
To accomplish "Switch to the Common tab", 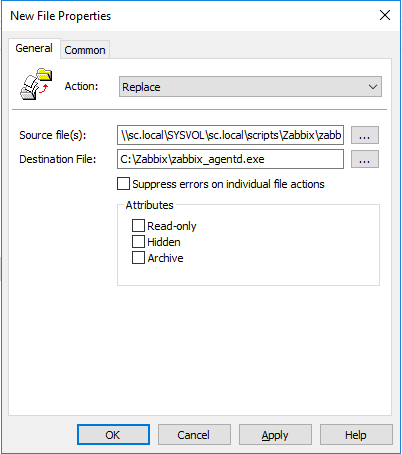I will point(85,50).
